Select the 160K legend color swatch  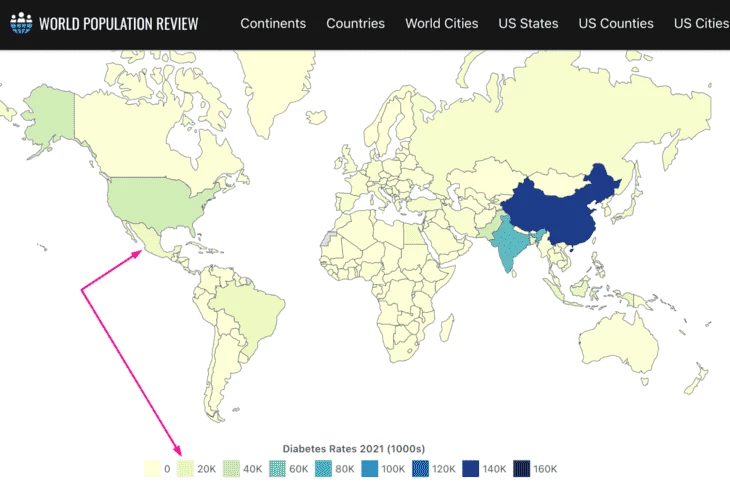click(x=521, y=468)
